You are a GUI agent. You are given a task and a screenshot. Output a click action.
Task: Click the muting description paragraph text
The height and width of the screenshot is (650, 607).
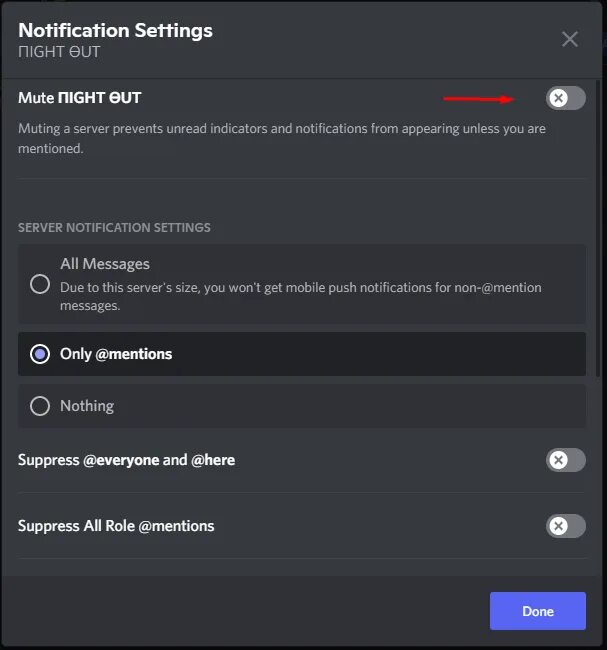point(282,138)
